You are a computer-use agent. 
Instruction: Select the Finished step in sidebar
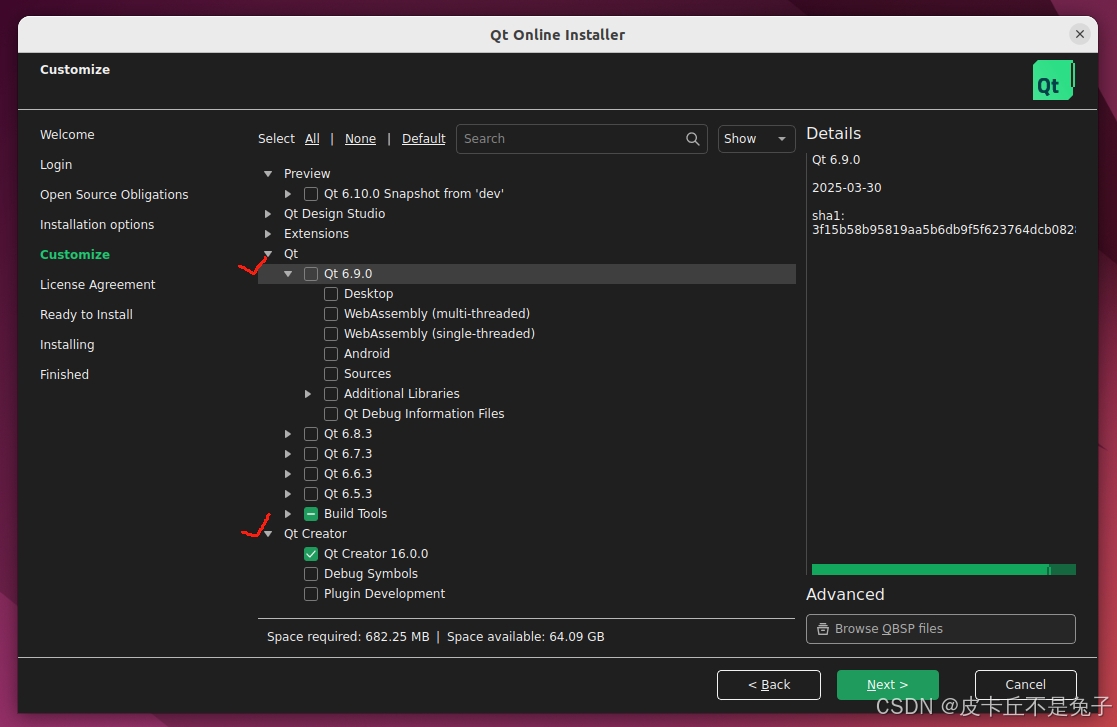(64, 375)
